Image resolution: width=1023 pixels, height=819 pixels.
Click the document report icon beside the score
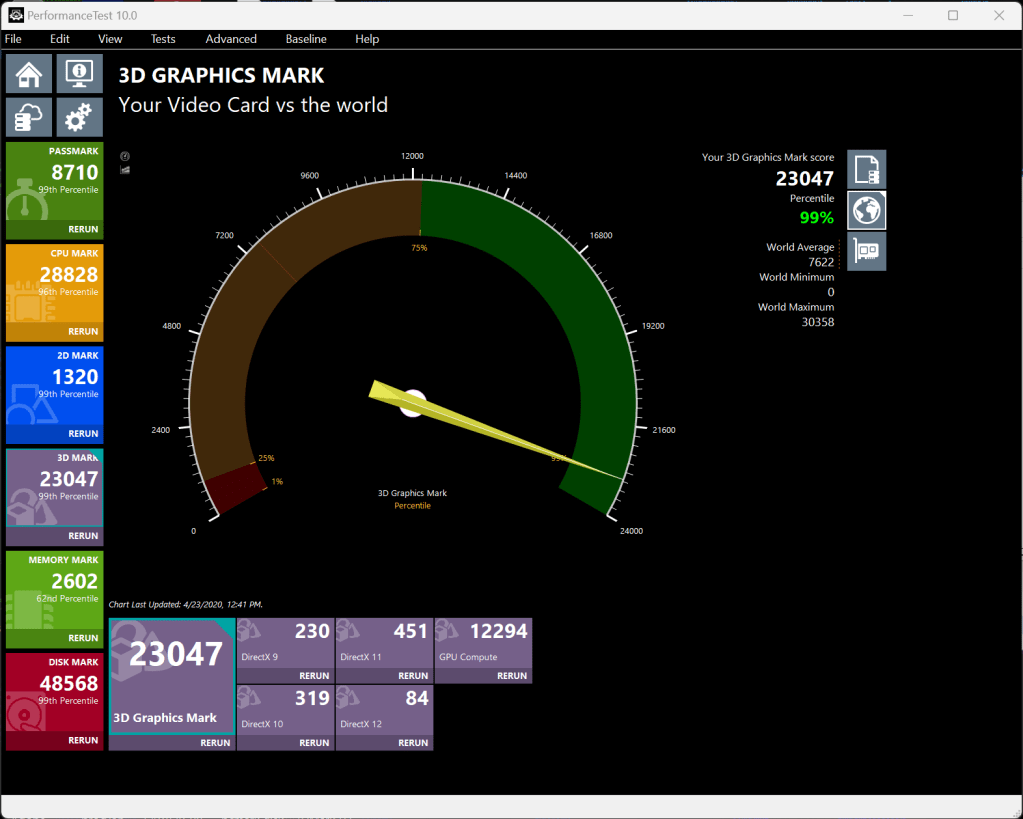[866, 169]
